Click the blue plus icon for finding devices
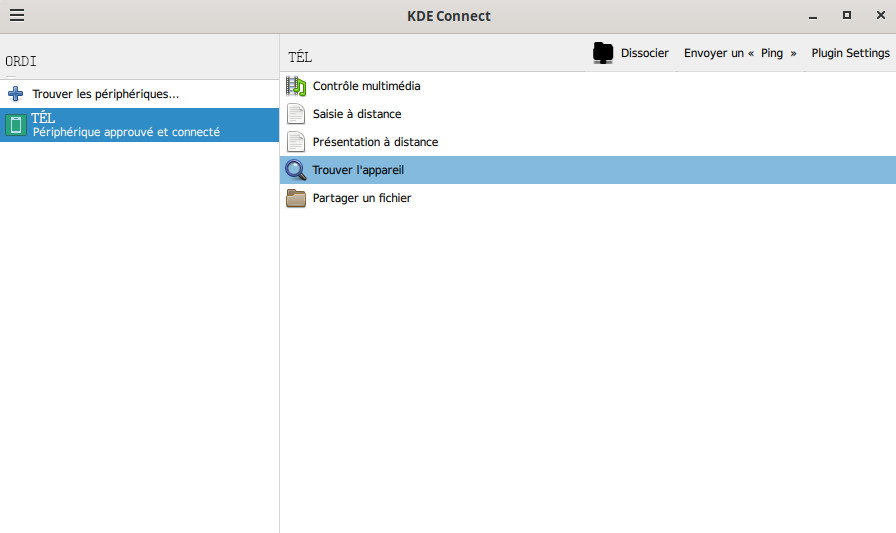Screen dimensions: 896x533 pyautogui.click(x=15, y=94)
